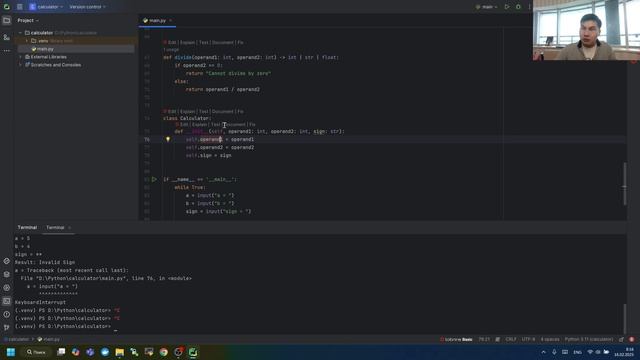Open the Python Console layers icon
Screen dimensions: 640x360
pos(7,274)
